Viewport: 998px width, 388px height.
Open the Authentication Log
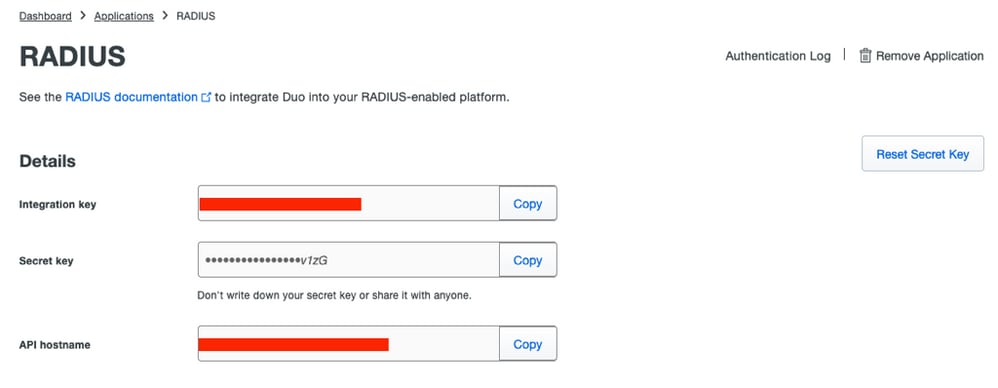click(778, 56)
